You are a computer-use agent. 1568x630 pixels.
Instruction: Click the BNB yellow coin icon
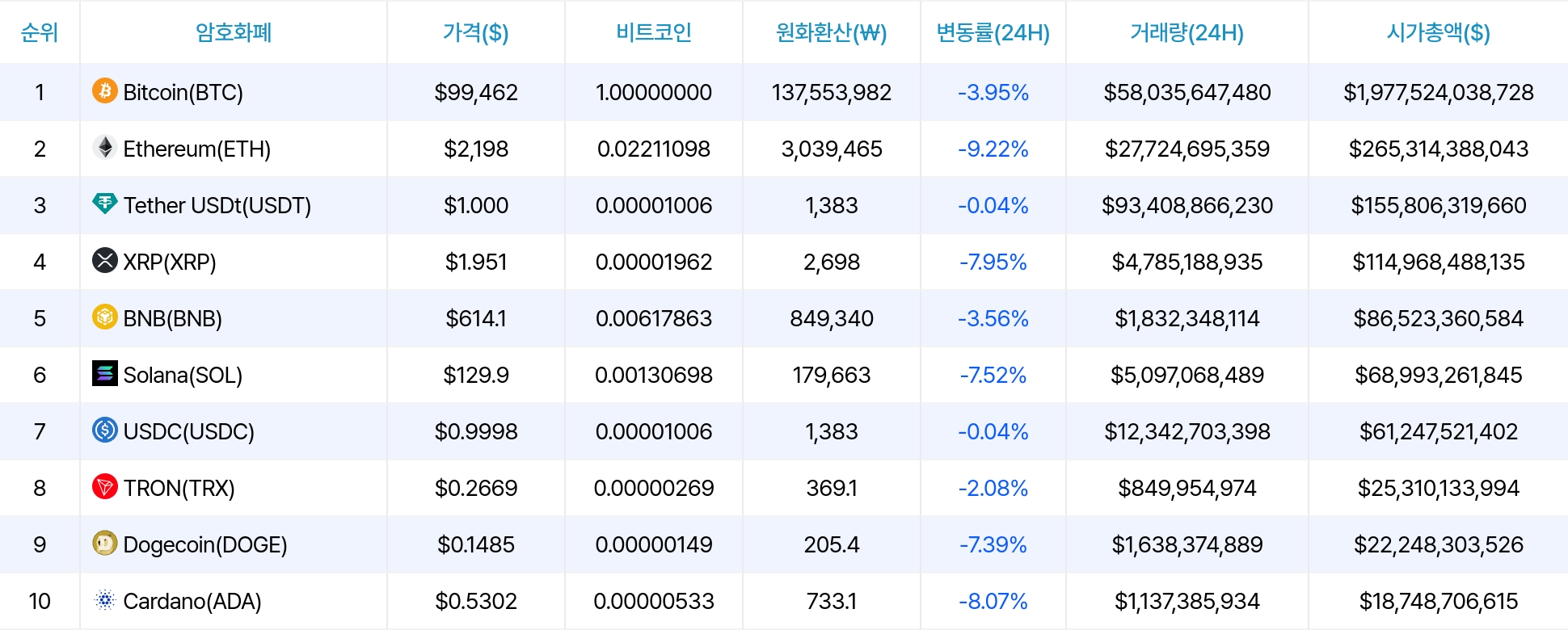point(104,317)
